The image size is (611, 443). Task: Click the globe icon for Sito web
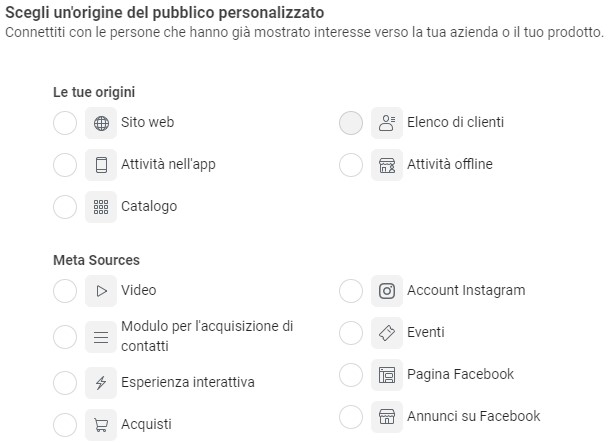101,124
